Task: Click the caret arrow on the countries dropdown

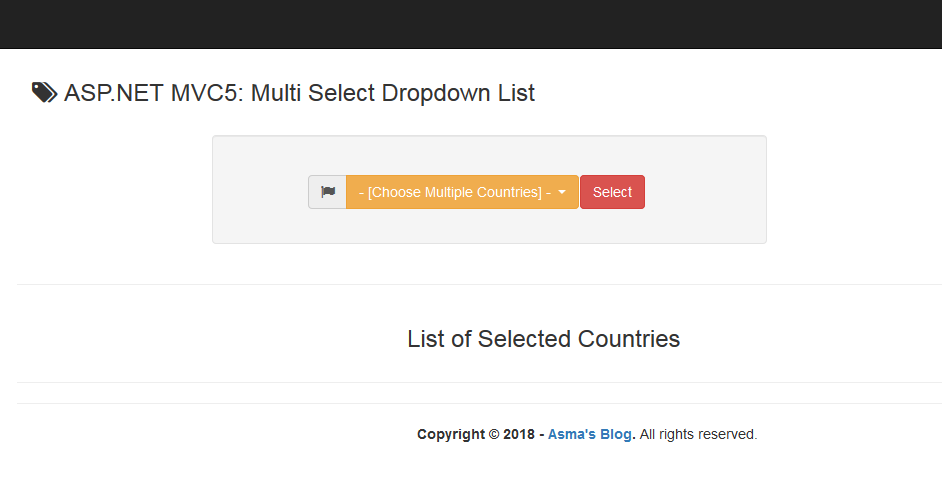Action: point(563,193)
